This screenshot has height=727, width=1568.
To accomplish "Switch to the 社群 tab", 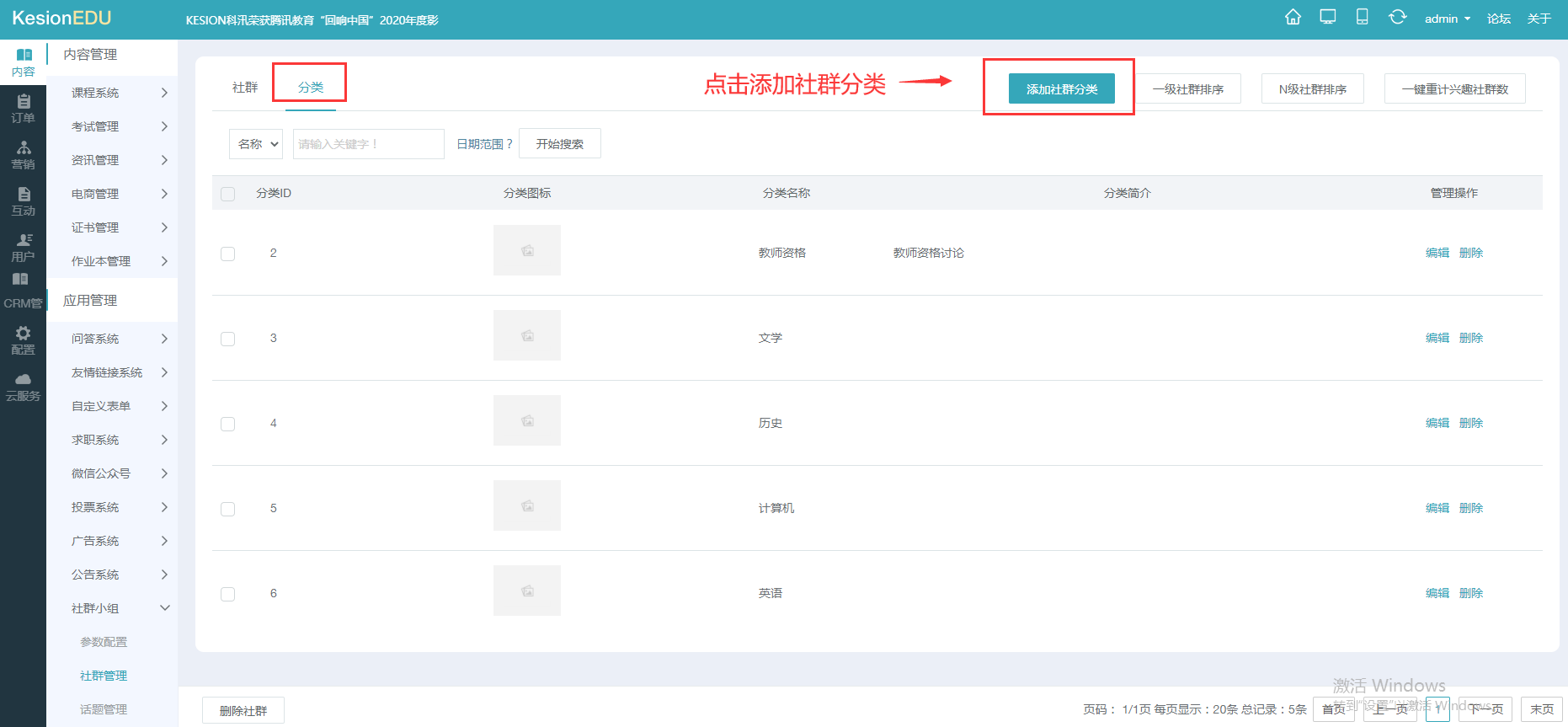I will click(245, 88).
